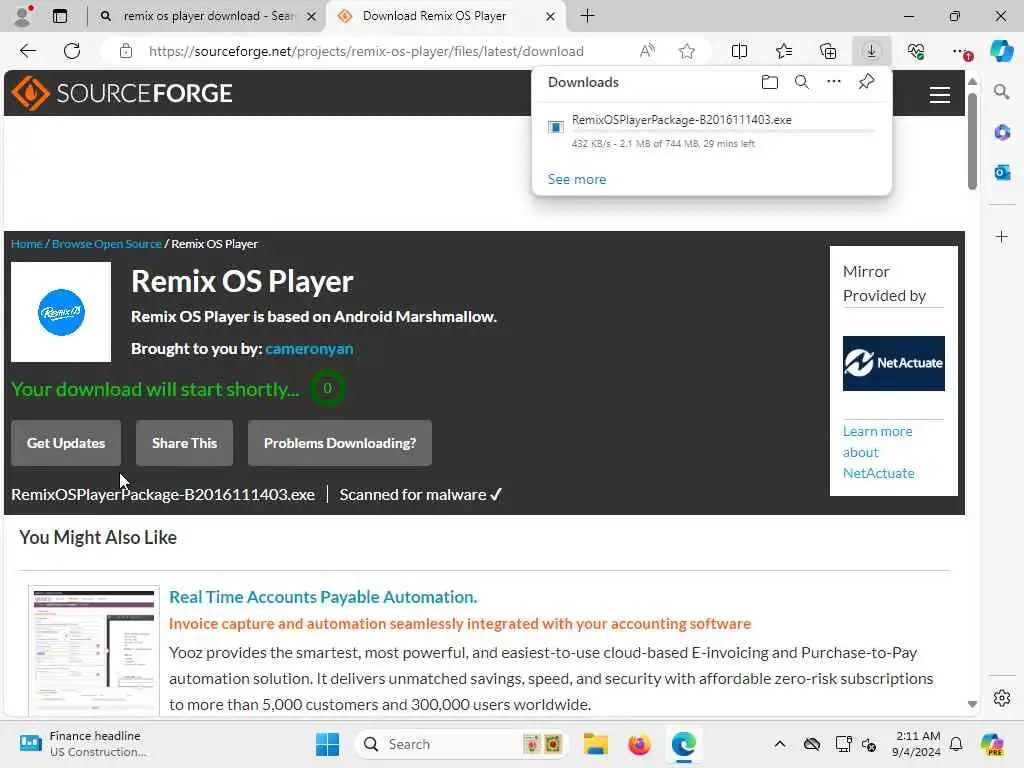This screenshot has height=768, width=1024.
Task: Close the remix os player search tab
Action: [x=312, y=16]
